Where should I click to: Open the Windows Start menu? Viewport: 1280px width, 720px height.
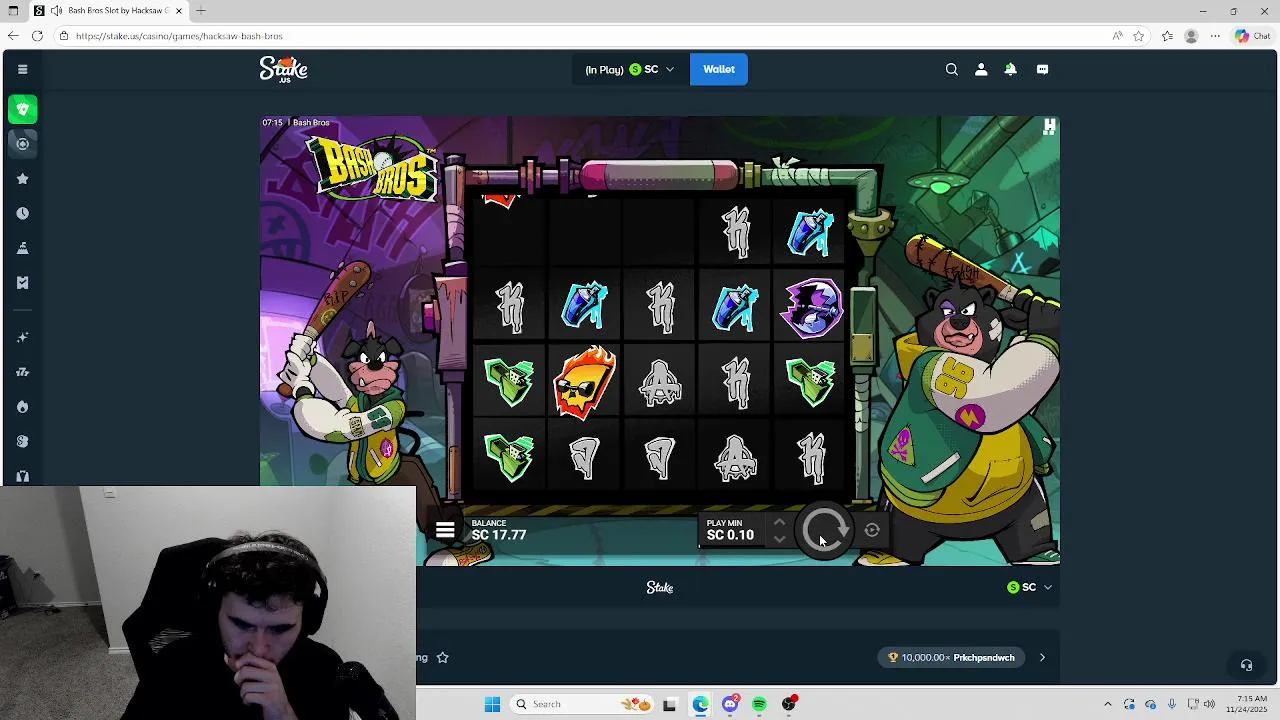tap(492, 704)
